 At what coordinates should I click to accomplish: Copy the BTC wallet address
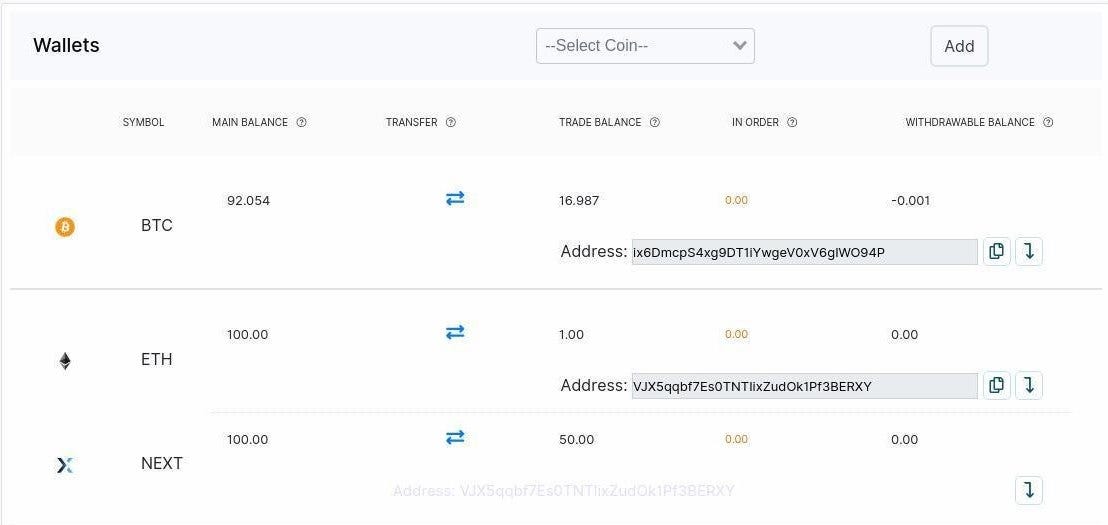click(x=996, y=251)
